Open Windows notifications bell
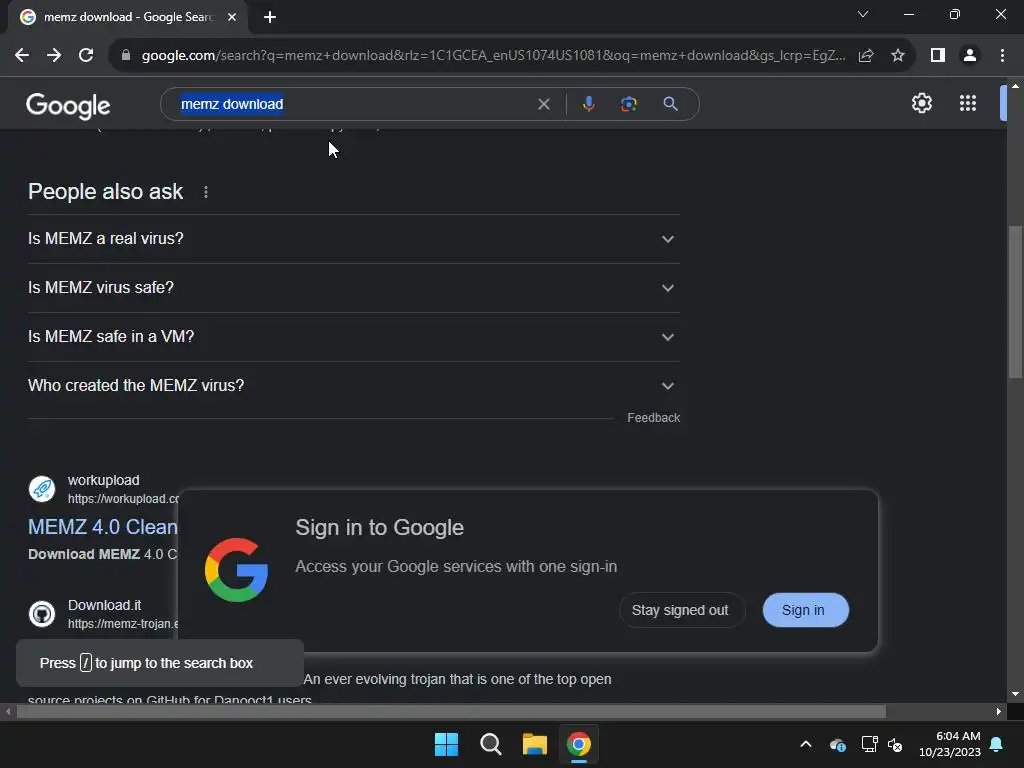 coord(997,744)
